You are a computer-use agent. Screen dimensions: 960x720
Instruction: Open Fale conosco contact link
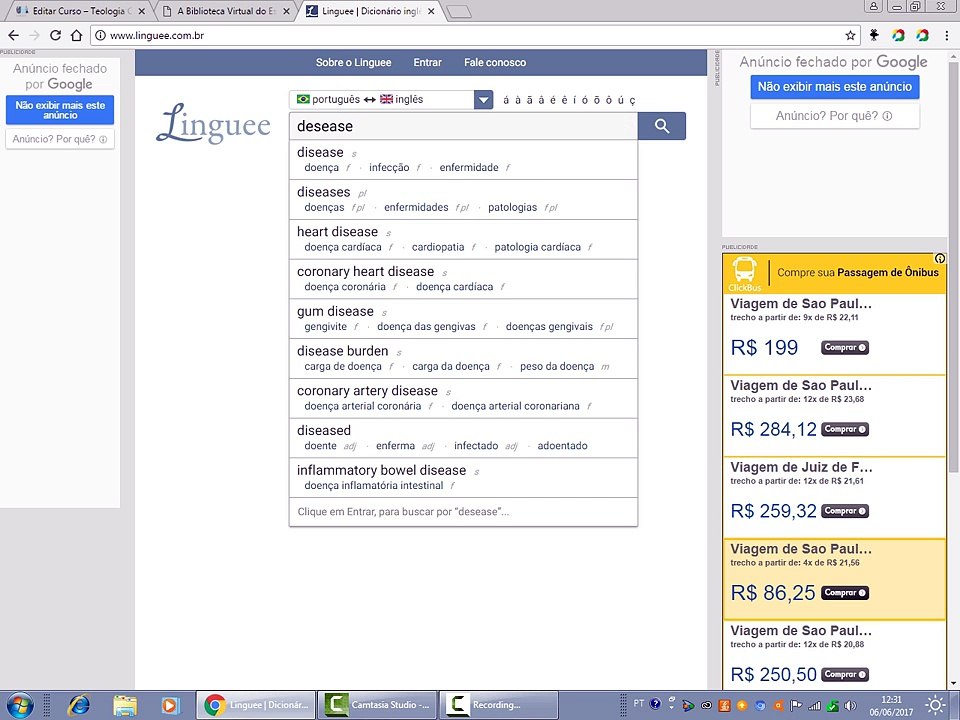pos(495,62)
